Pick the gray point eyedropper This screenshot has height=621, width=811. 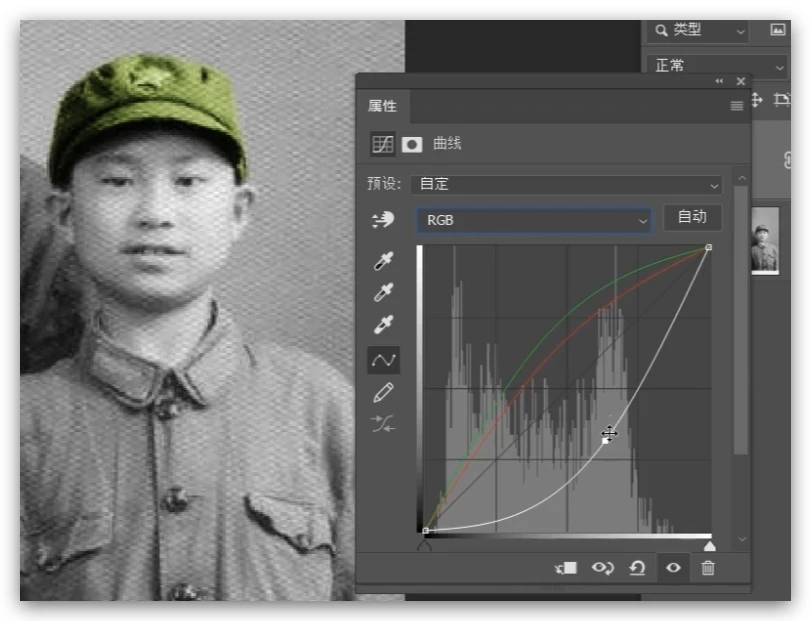383,293
